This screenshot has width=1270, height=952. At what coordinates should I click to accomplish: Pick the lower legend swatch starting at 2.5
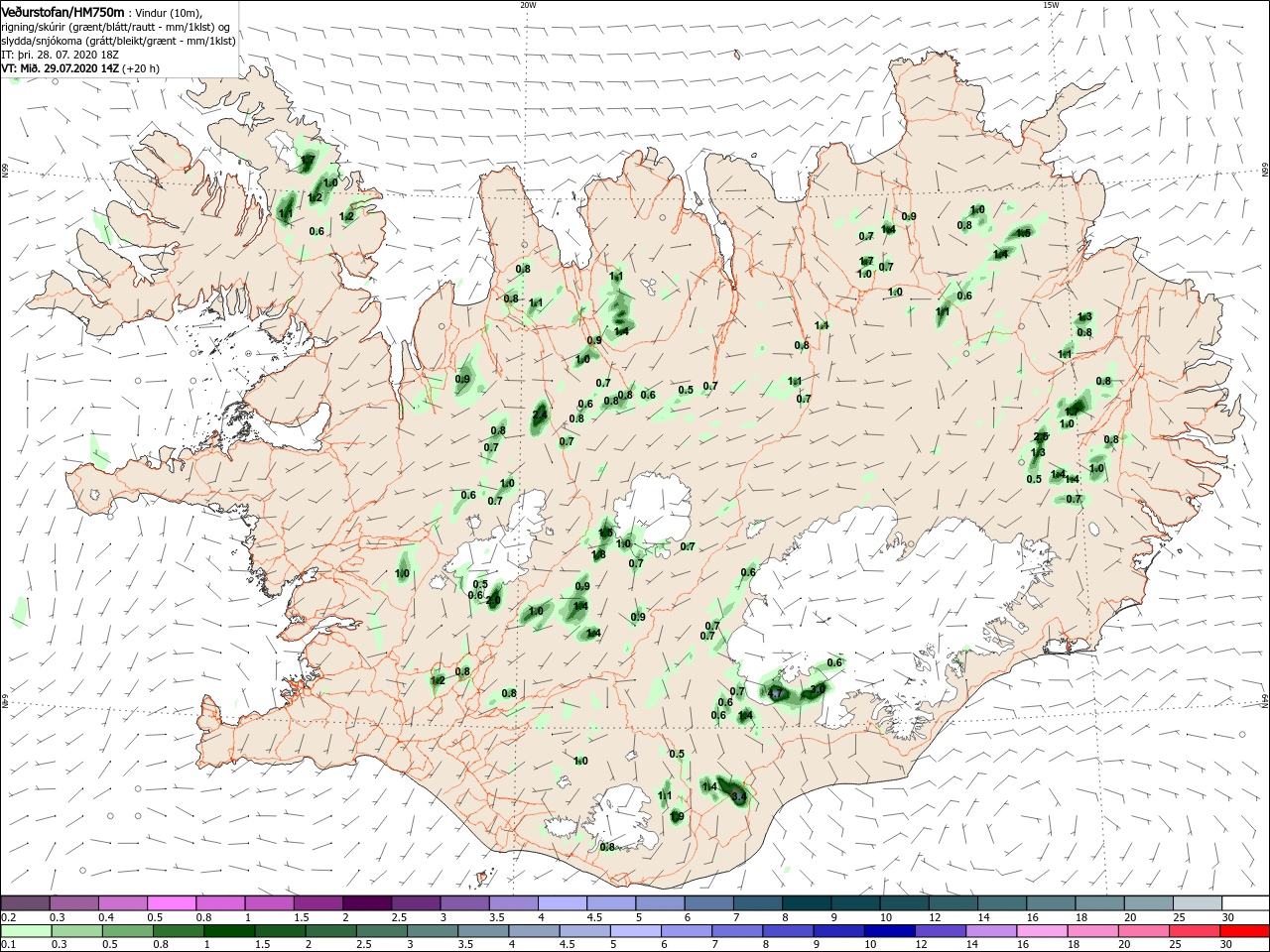pos(382,931)
